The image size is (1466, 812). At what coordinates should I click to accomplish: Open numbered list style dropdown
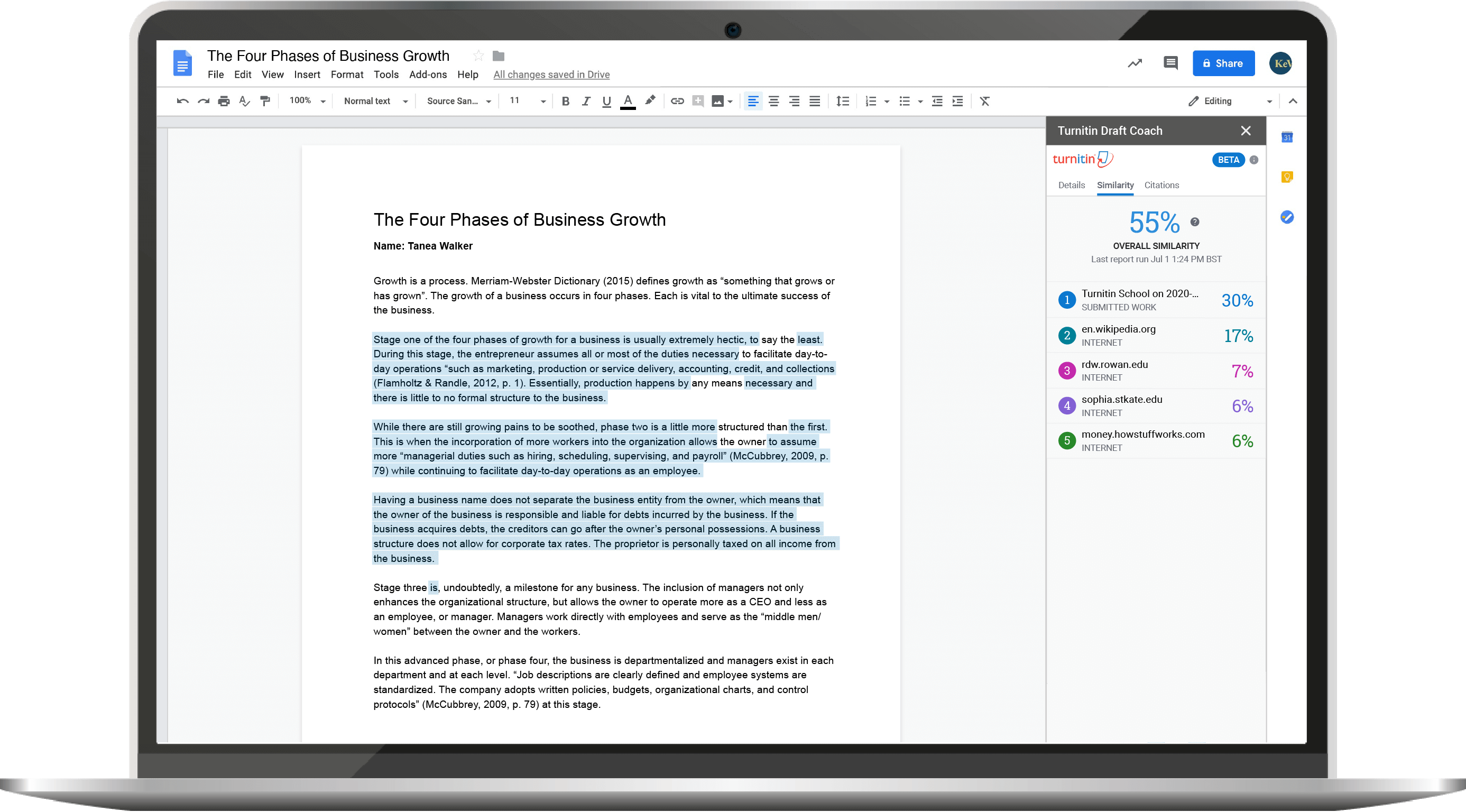886,102
